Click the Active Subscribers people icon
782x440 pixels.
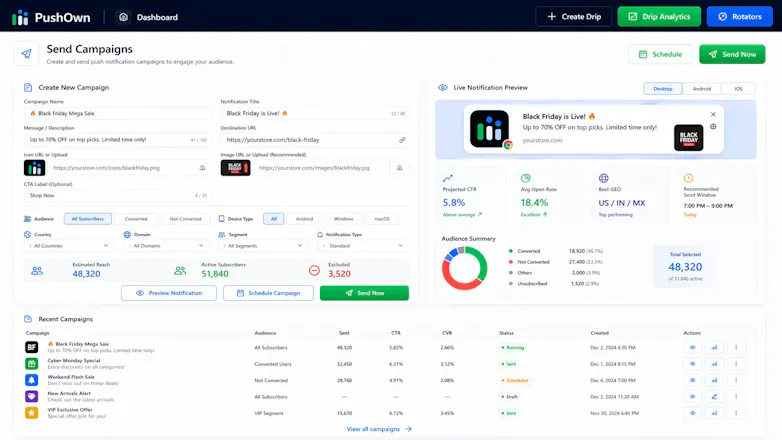[180, 271]
